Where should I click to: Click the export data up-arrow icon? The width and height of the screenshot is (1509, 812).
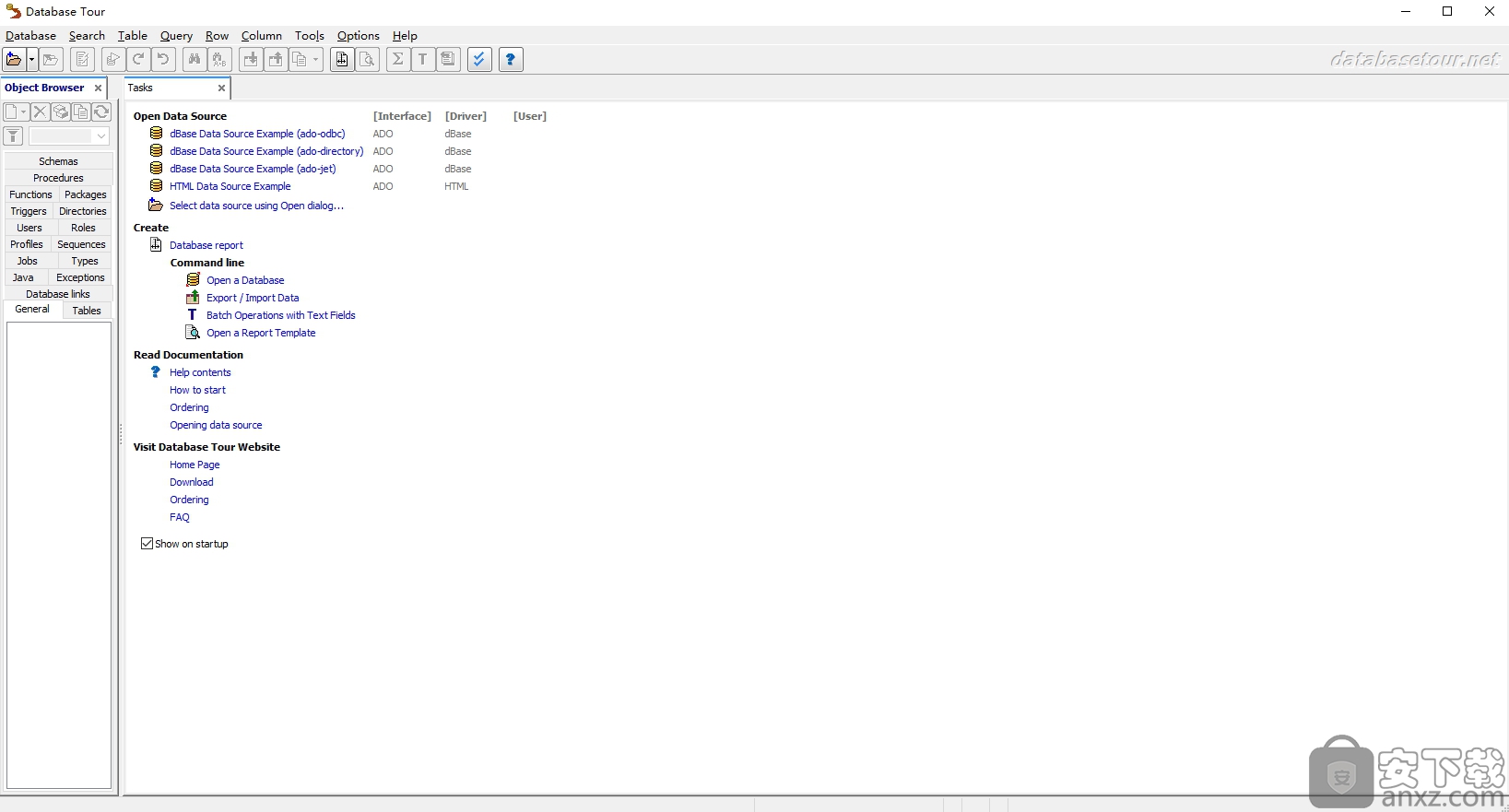coord(276,60)
